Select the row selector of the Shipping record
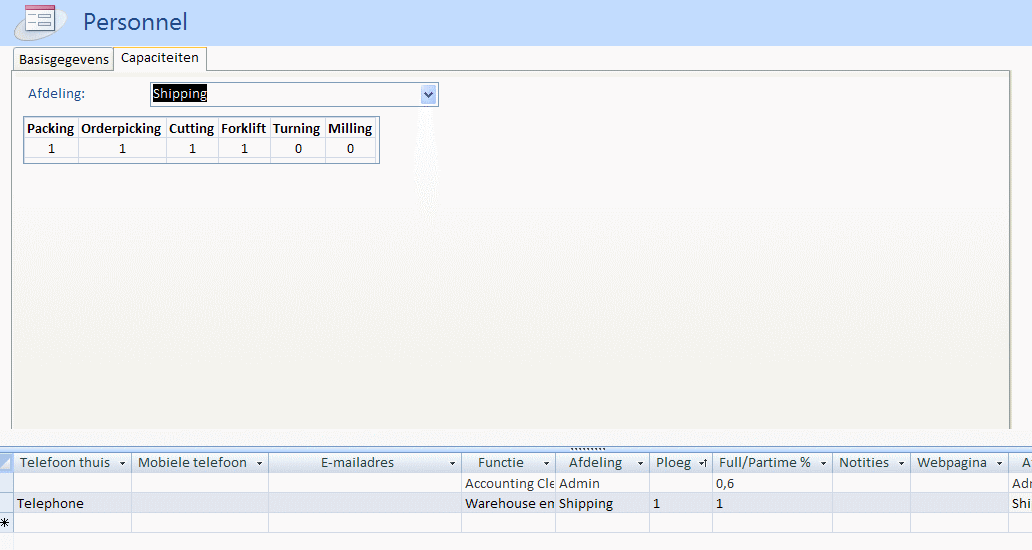 (x=6, y=503)
